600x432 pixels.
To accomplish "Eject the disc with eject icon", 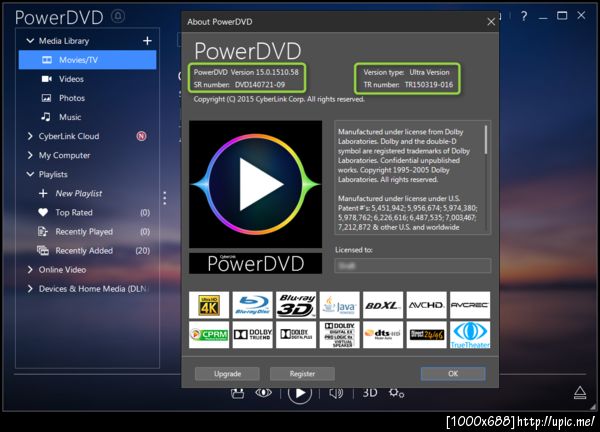I will point(580,393).
